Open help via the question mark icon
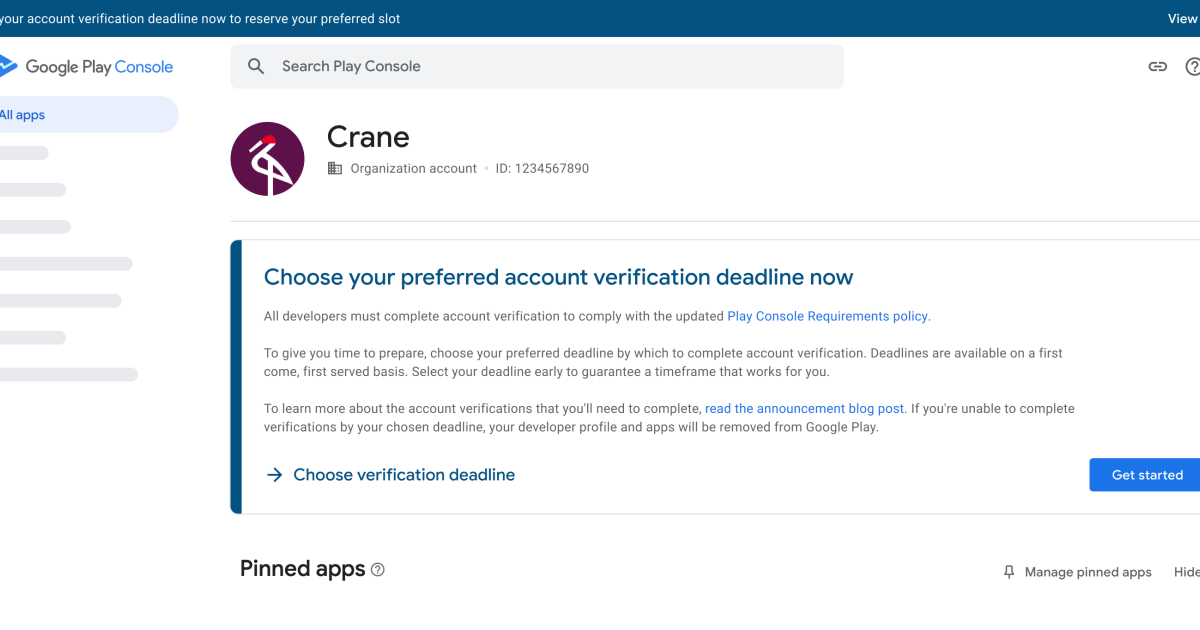The width and height of the screenshot is (1200, 630). click(1192, 66)
